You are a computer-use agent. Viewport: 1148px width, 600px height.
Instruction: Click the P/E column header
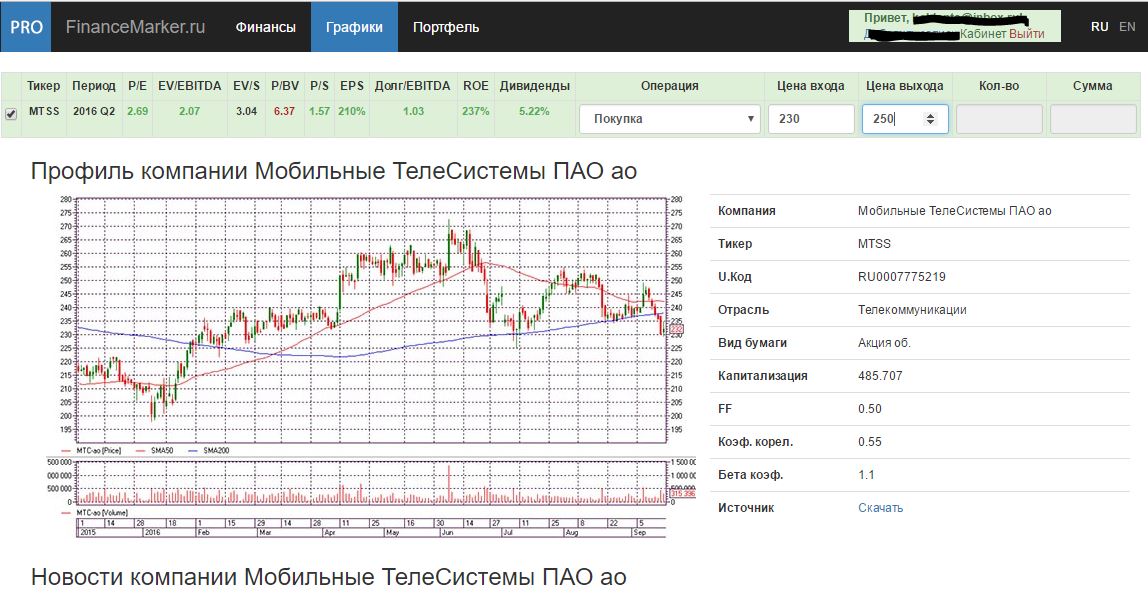pos(137,86)
